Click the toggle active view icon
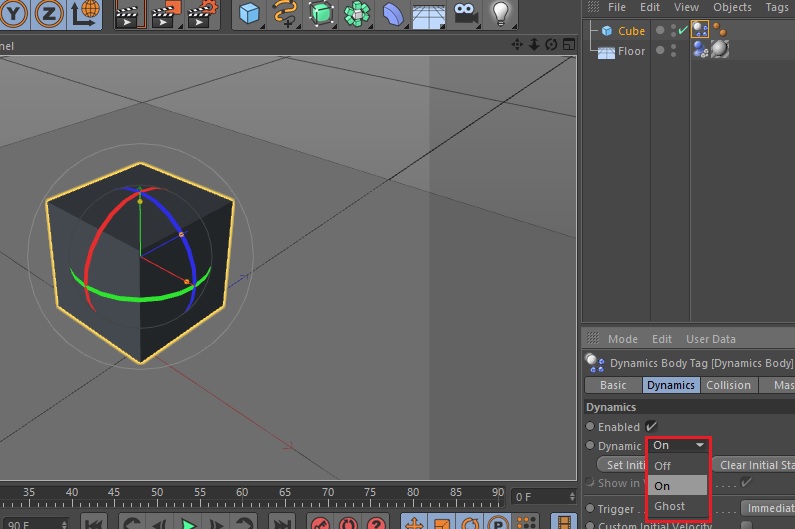Viewport: 795px width, 529px height. (569, 45)
